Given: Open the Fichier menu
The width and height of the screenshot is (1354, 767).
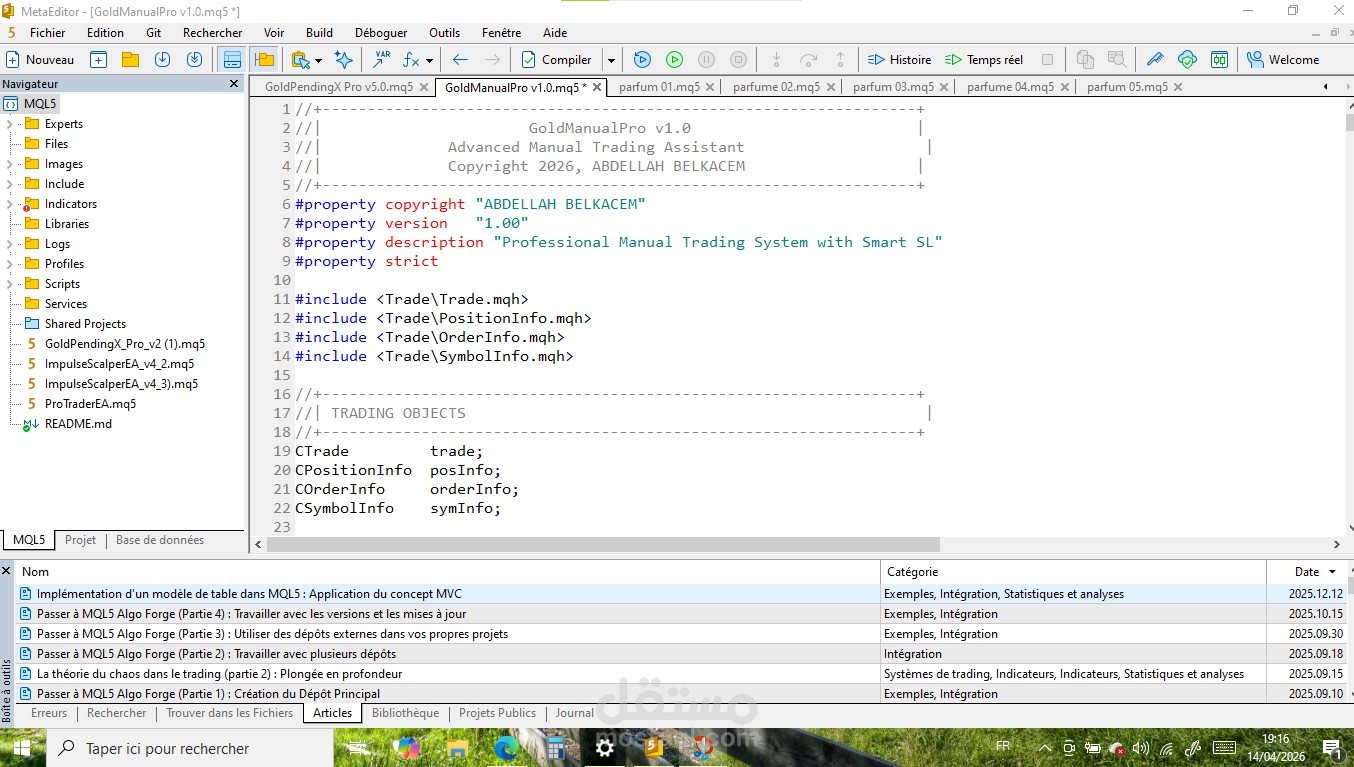Looking at the screenshot, I should [x=48, y=33].
